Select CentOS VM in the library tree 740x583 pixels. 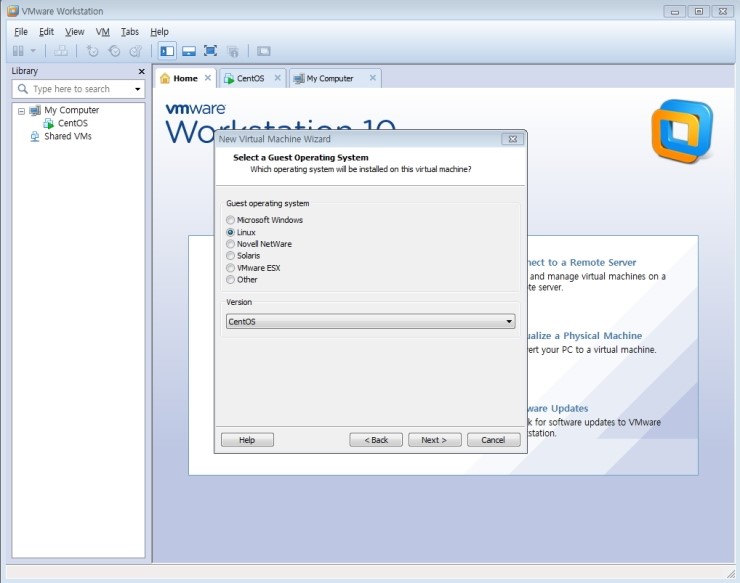pyautogui.click(x=73, y=123)
